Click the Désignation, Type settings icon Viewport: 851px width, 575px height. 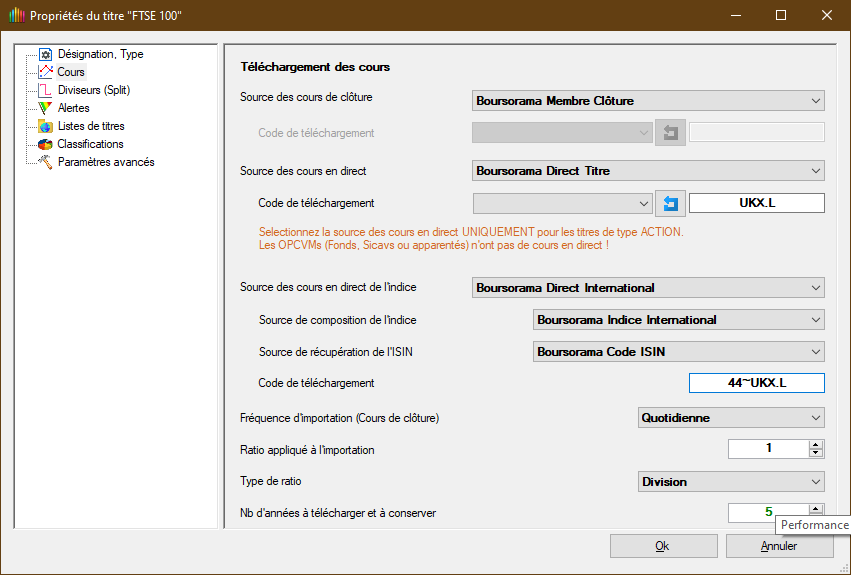(45, 54)
